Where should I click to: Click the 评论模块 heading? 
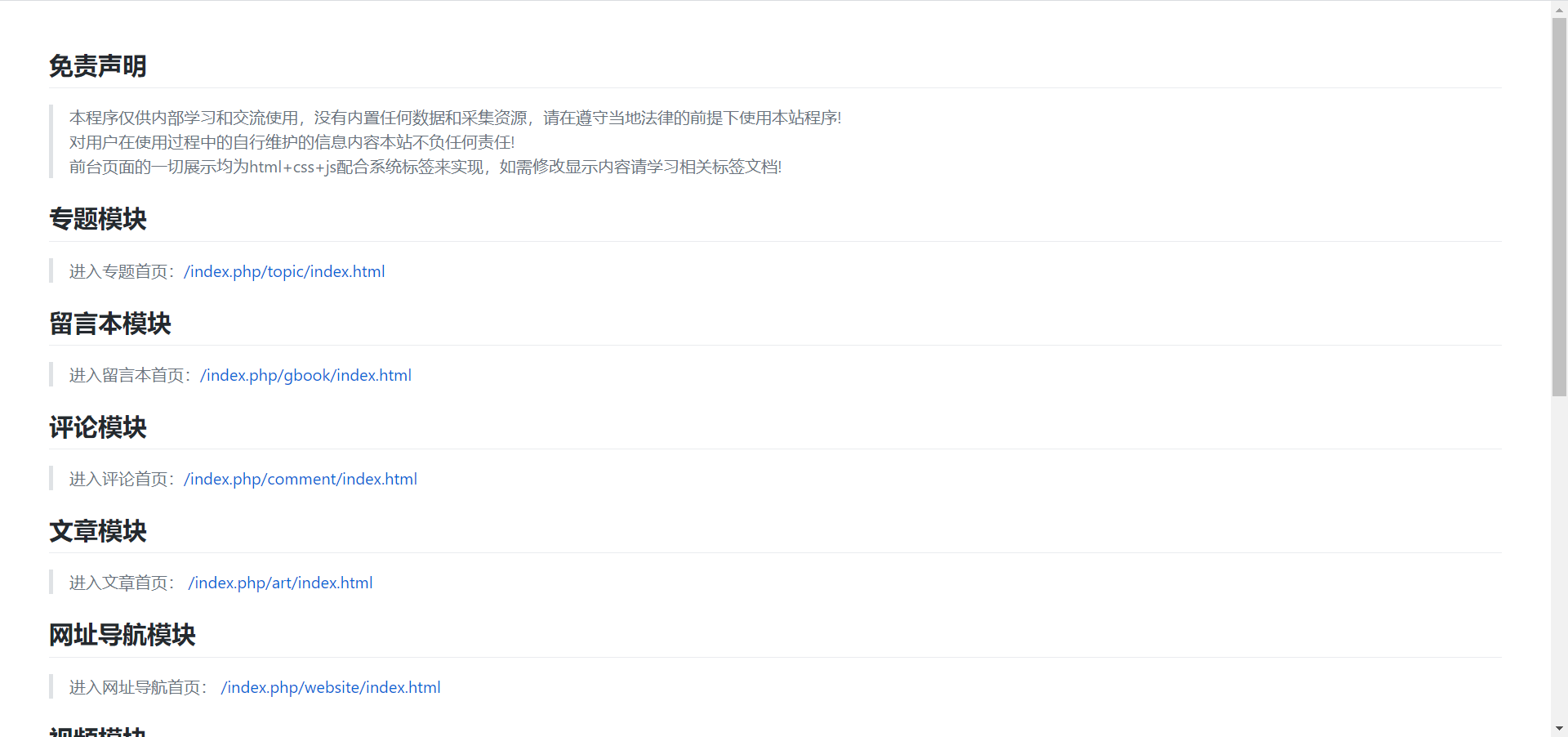coord(97,427)
